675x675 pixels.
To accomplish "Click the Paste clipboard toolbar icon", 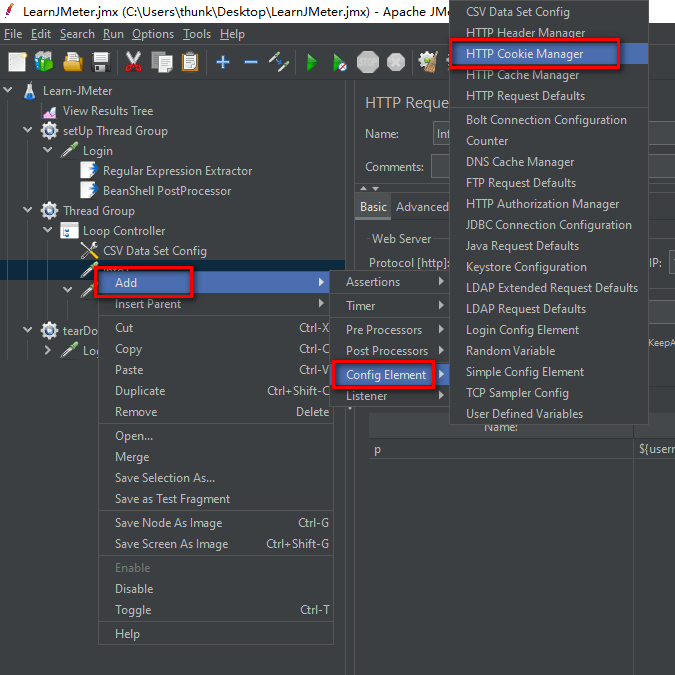I will [190, 62].
